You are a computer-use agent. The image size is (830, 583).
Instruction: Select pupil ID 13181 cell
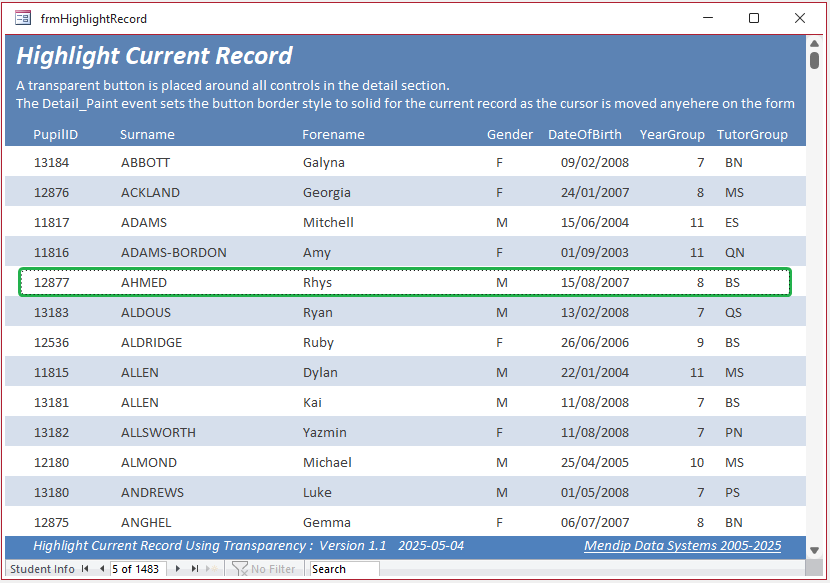point(51,402)
